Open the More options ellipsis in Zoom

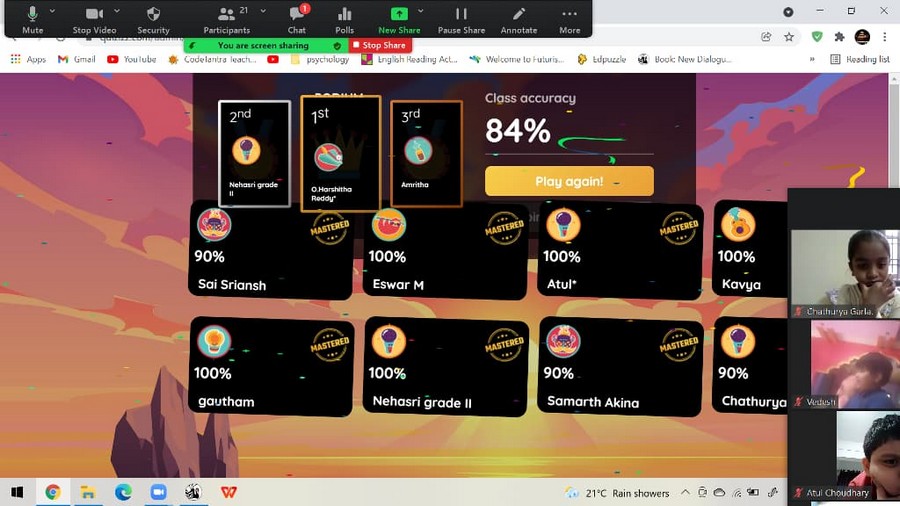click(569, 20)
